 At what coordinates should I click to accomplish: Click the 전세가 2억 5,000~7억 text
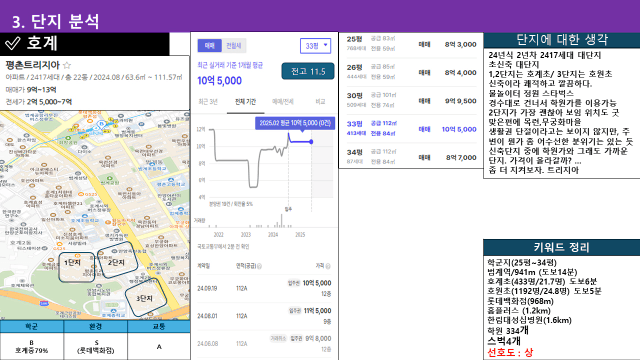[x=39, y=102]
